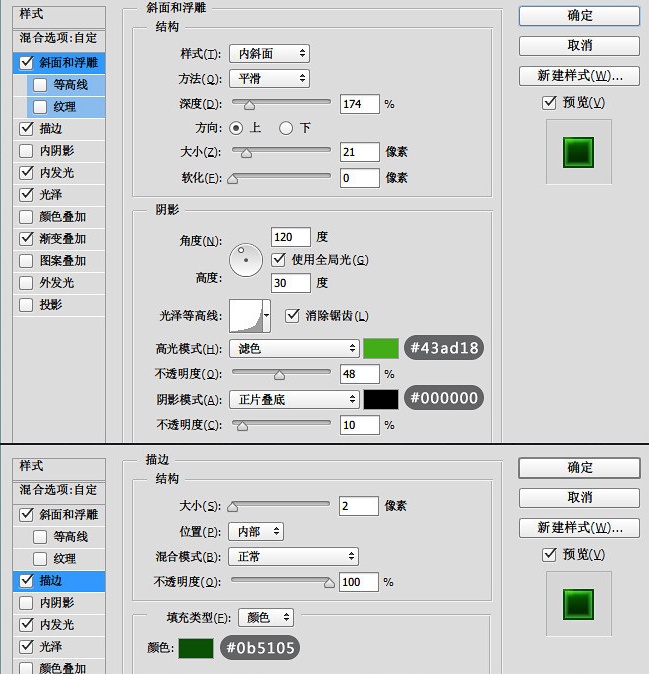The height and width of the screenshot is (674, 649).
Task: Click the dark green stroke color swatch
Action: click(196, 648)
